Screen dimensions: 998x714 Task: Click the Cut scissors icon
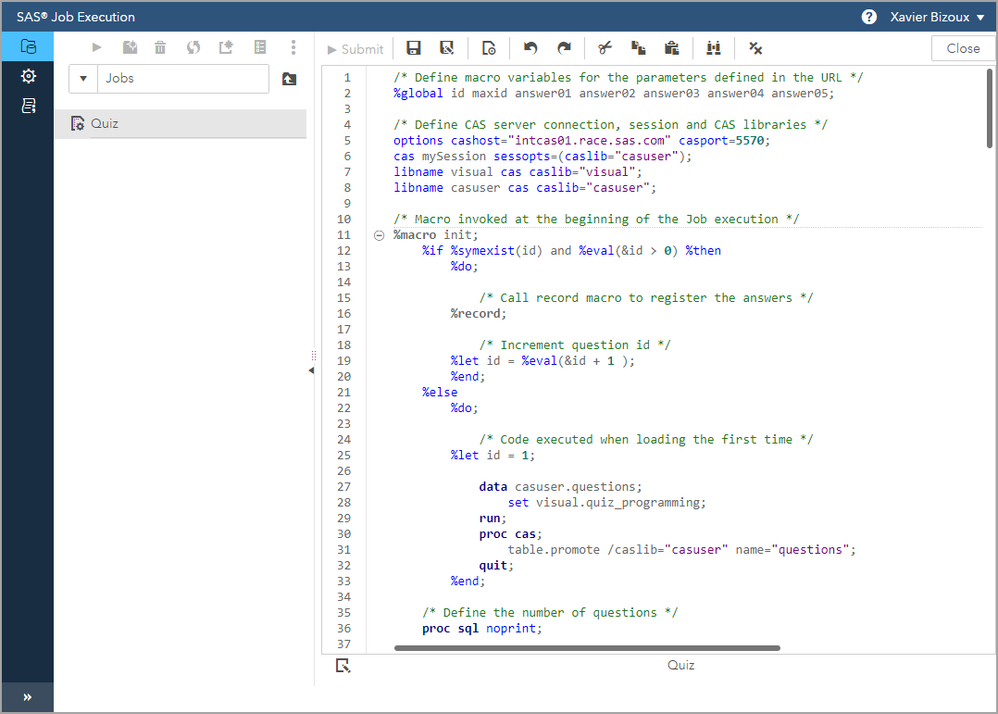[x=605, y=48]
